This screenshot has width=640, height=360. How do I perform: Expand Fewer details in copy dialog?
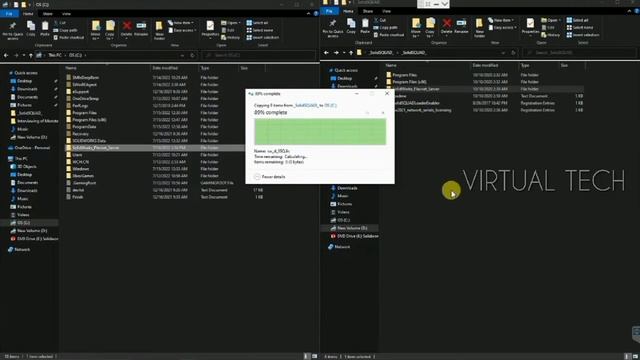click(269, 177)
